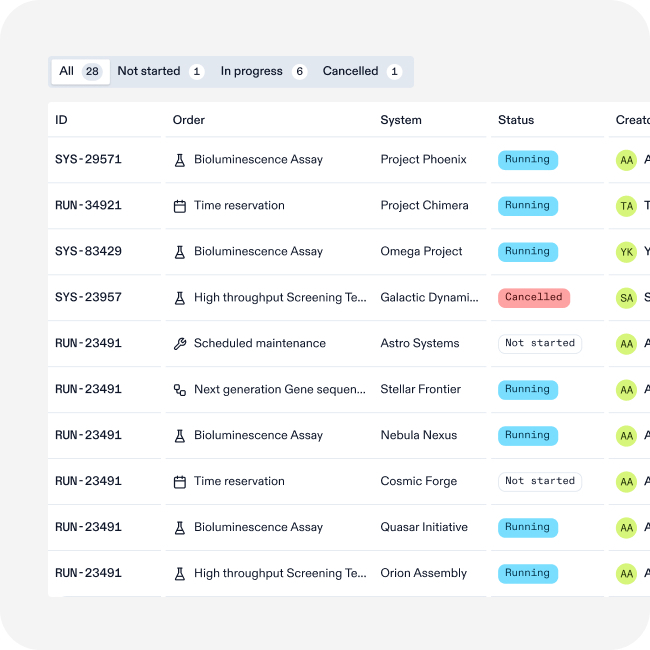Click wrench icon beside Scheduled maintenance
The height and width of the screenshot is (650, 650).
(180, 344)
